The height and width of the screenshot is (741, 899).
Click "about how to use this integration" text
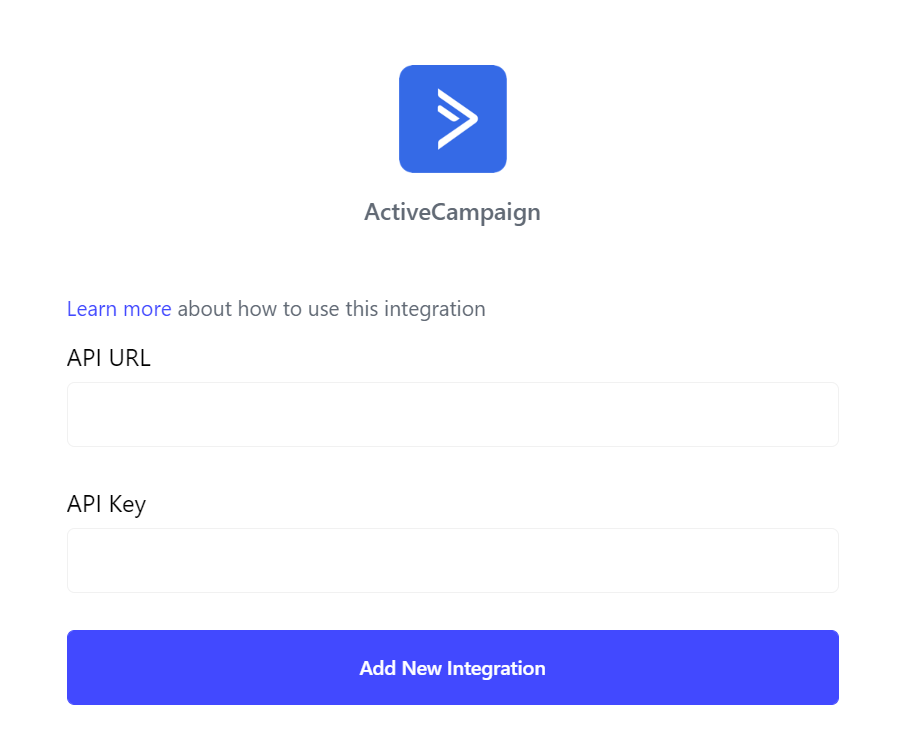pos(331,309)
